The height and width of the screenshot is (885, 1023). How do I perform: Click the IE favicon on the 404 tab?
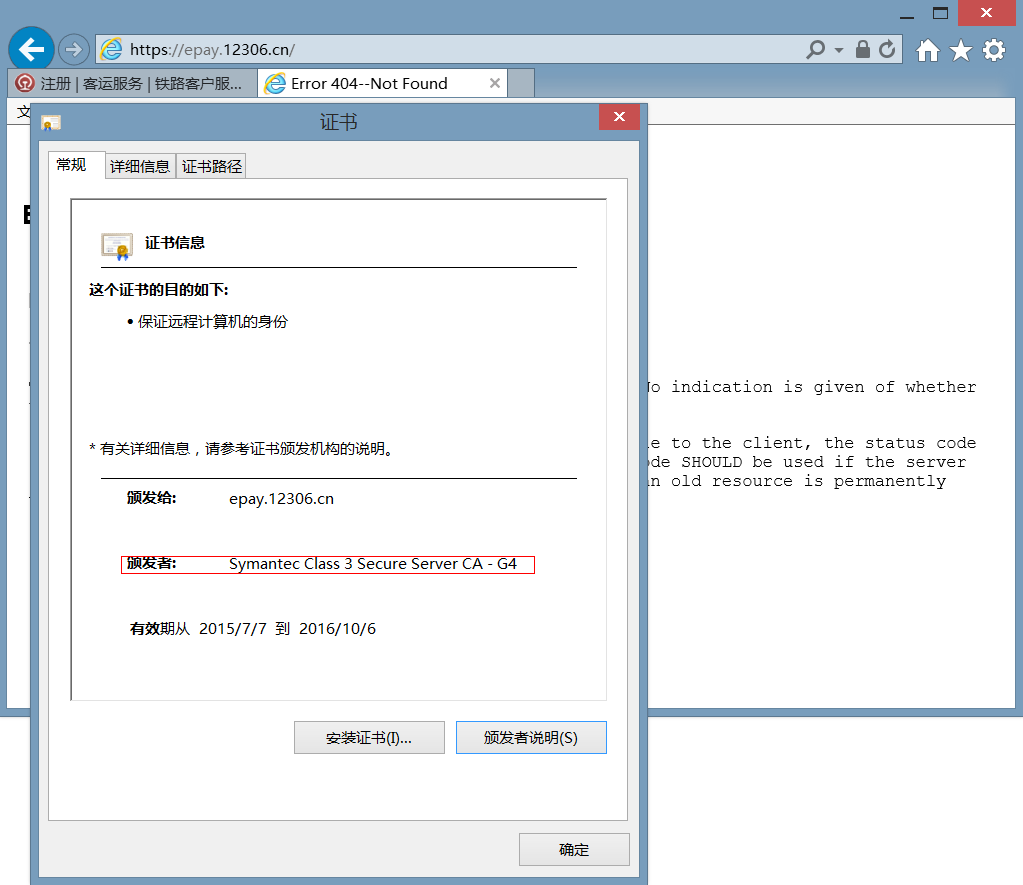(275, 84)
